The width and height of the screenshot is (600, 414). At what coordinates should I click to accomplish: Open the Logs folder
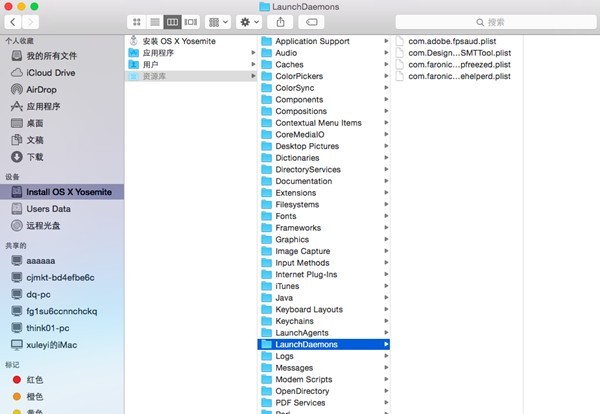[x=324, y=356]
